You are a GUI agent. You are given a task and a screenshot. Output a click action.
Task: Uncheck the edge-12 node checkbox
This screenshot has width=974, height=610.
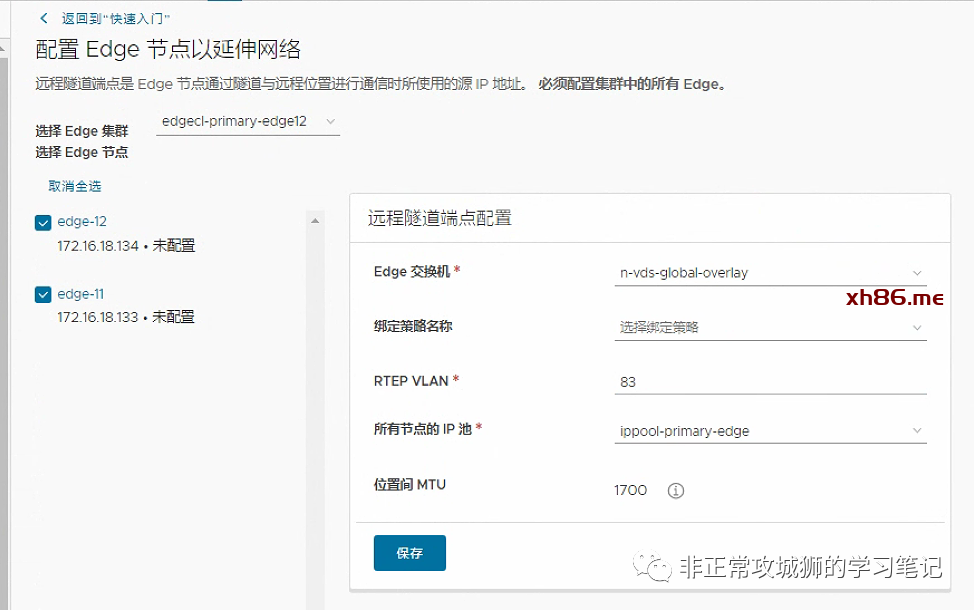point(43,223)
